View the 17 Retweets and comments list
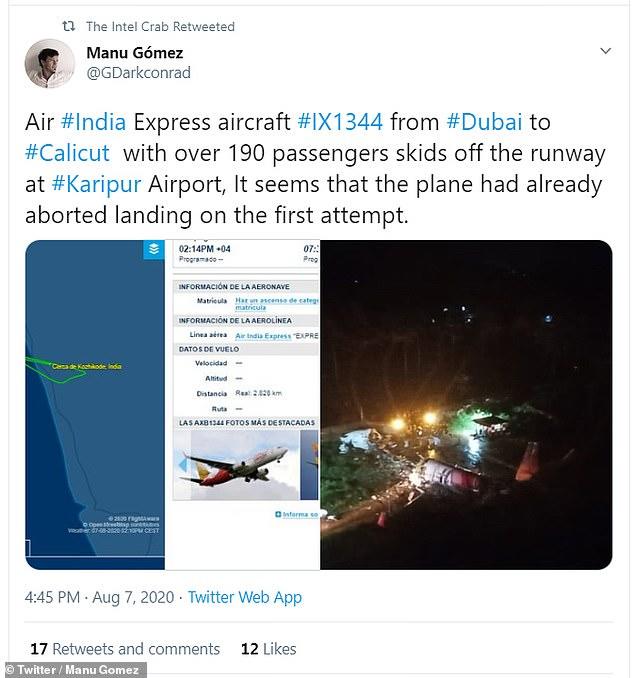The height and width of the screenshot is (678, 634). 125,649
